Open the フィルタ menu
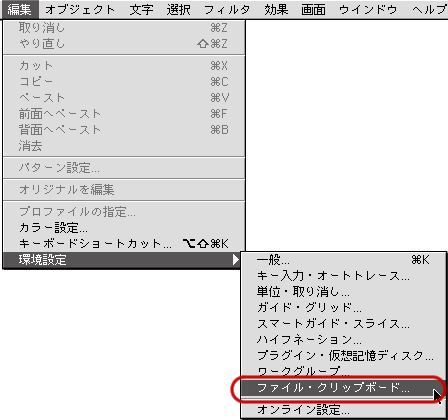 [x=227, y=9]
